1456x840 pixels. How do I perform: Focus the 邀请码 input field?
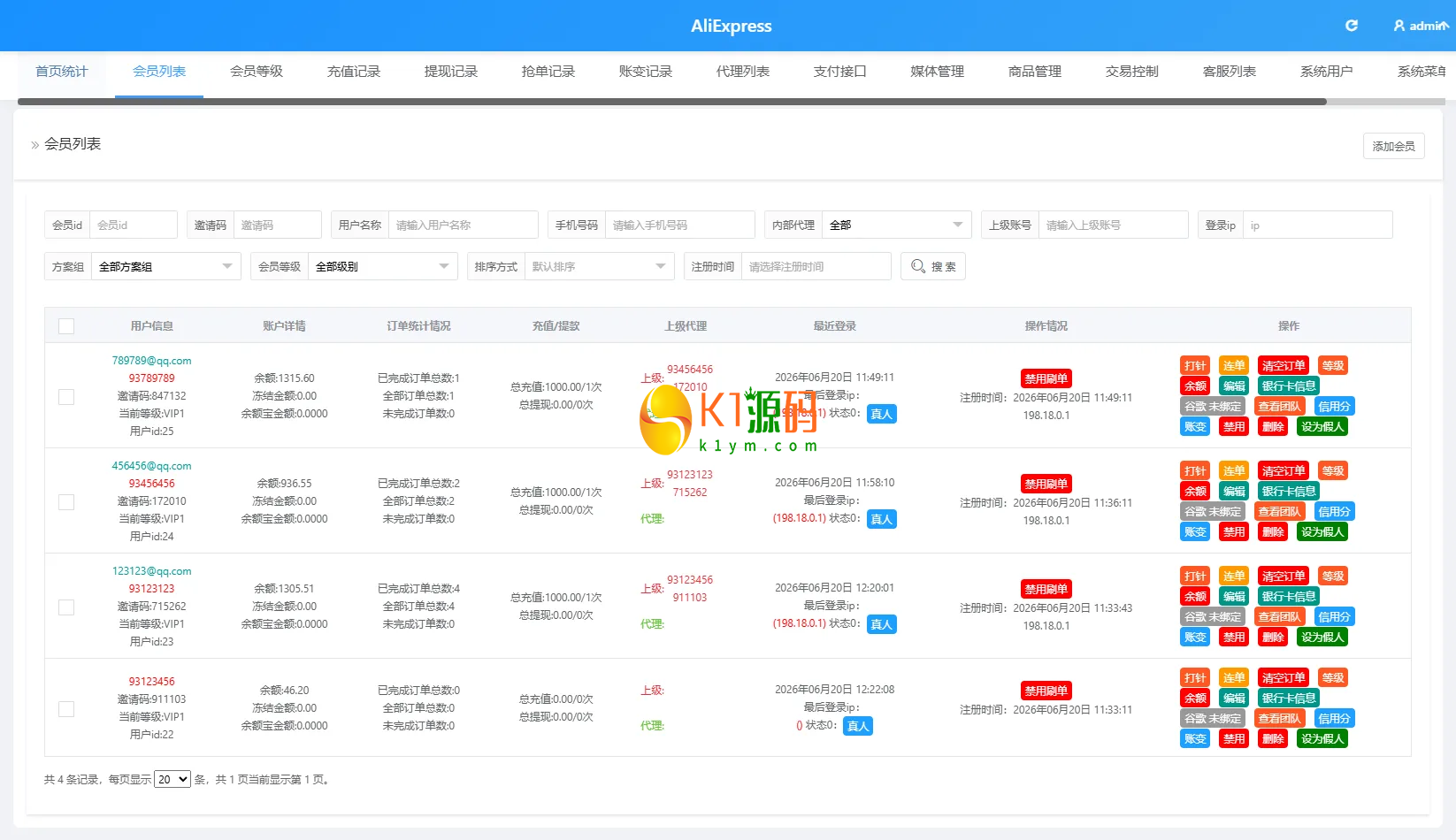(278, 225)
